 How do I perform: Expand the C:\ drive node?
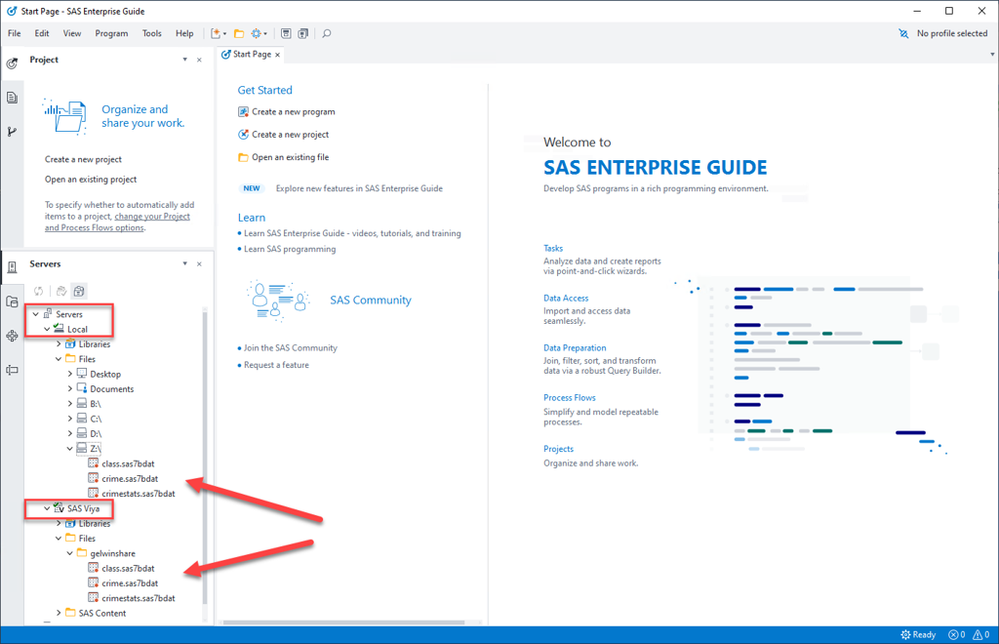70,419
